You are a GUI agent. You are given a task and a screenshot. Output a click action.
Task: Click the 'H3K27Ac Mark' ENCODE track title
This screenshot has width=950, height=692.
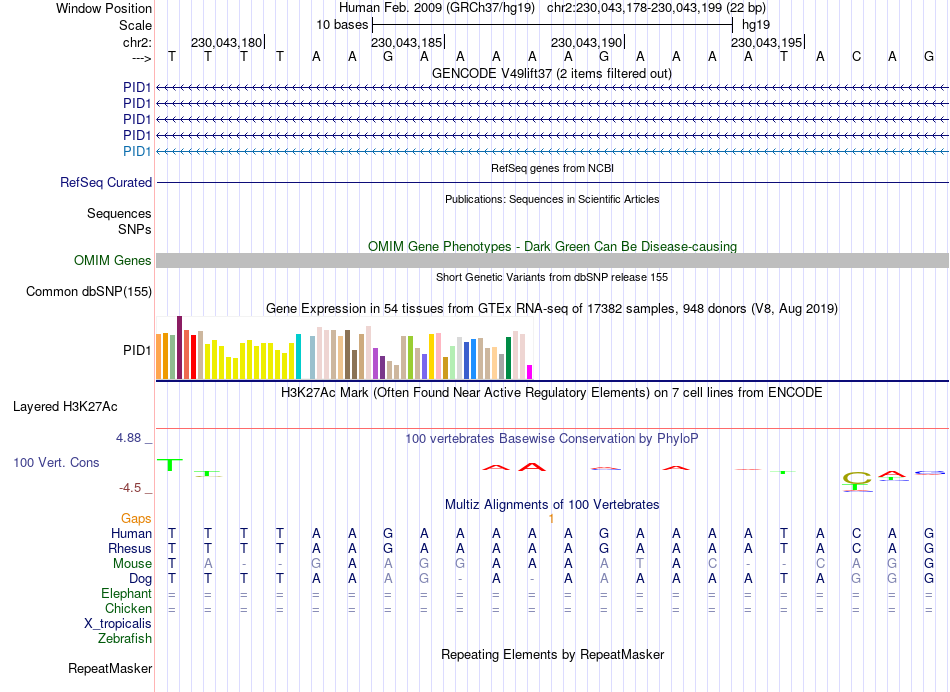click(552, 393)
